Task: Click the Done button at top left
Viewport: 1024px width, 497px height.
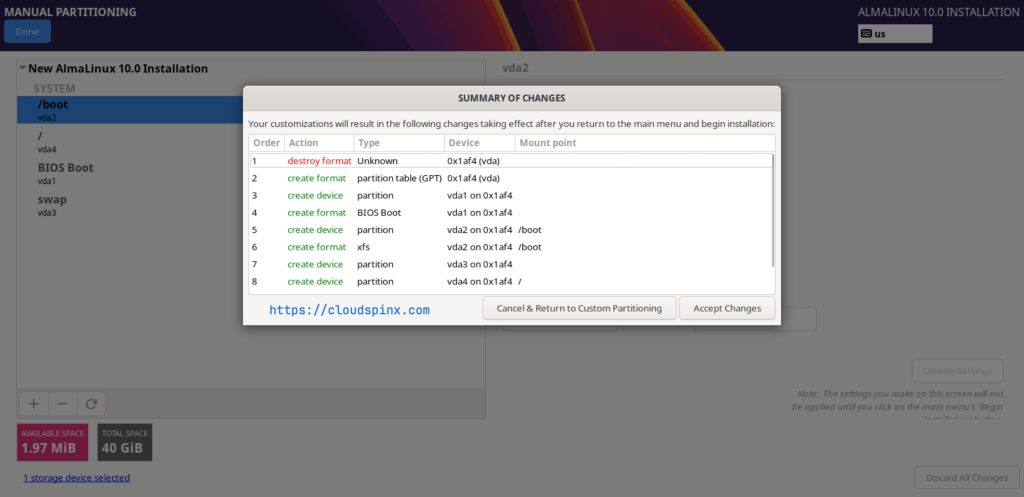Action: [x=27, y=31]
